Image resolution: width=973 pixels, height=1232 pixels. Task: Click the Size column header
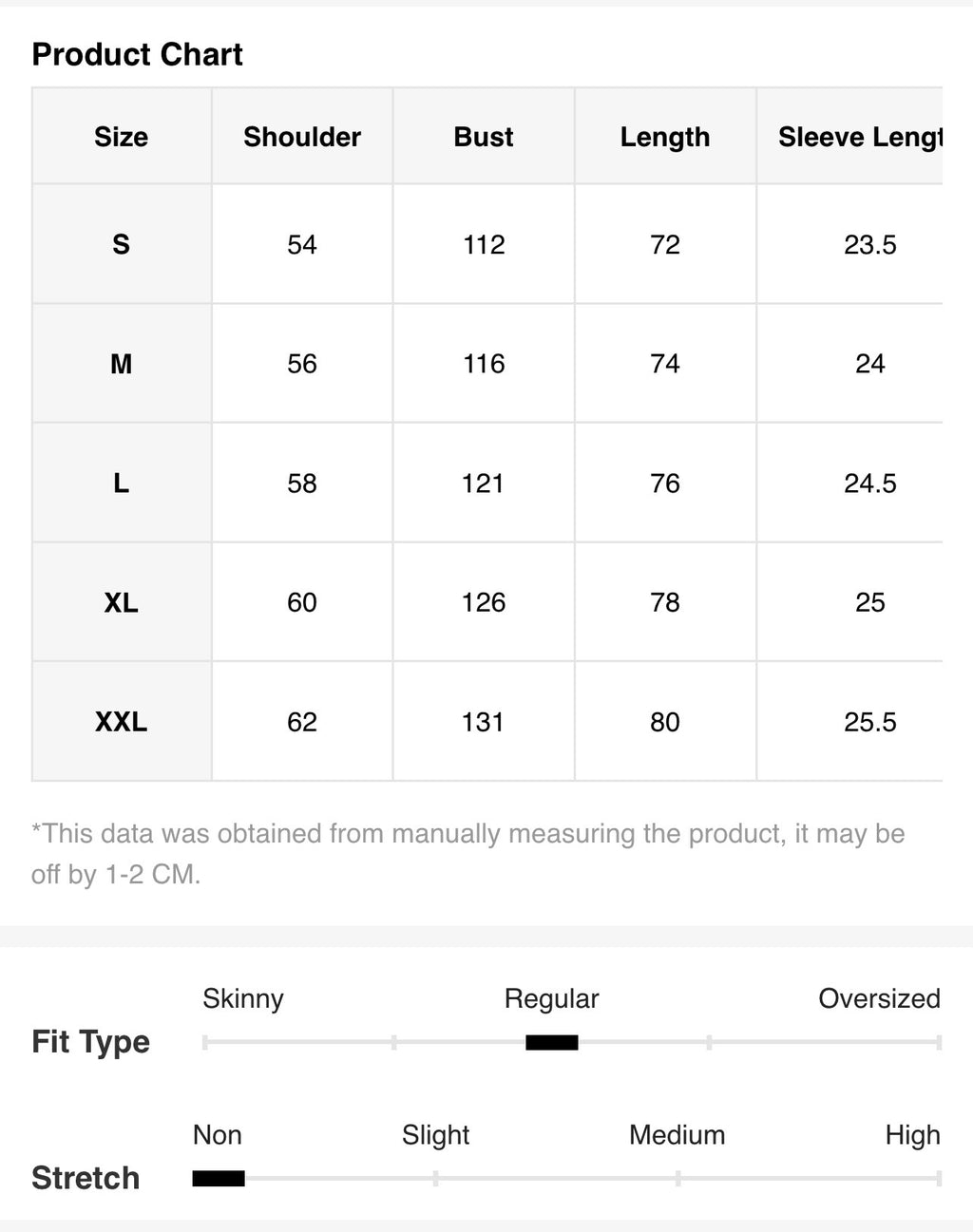point(122,137)
